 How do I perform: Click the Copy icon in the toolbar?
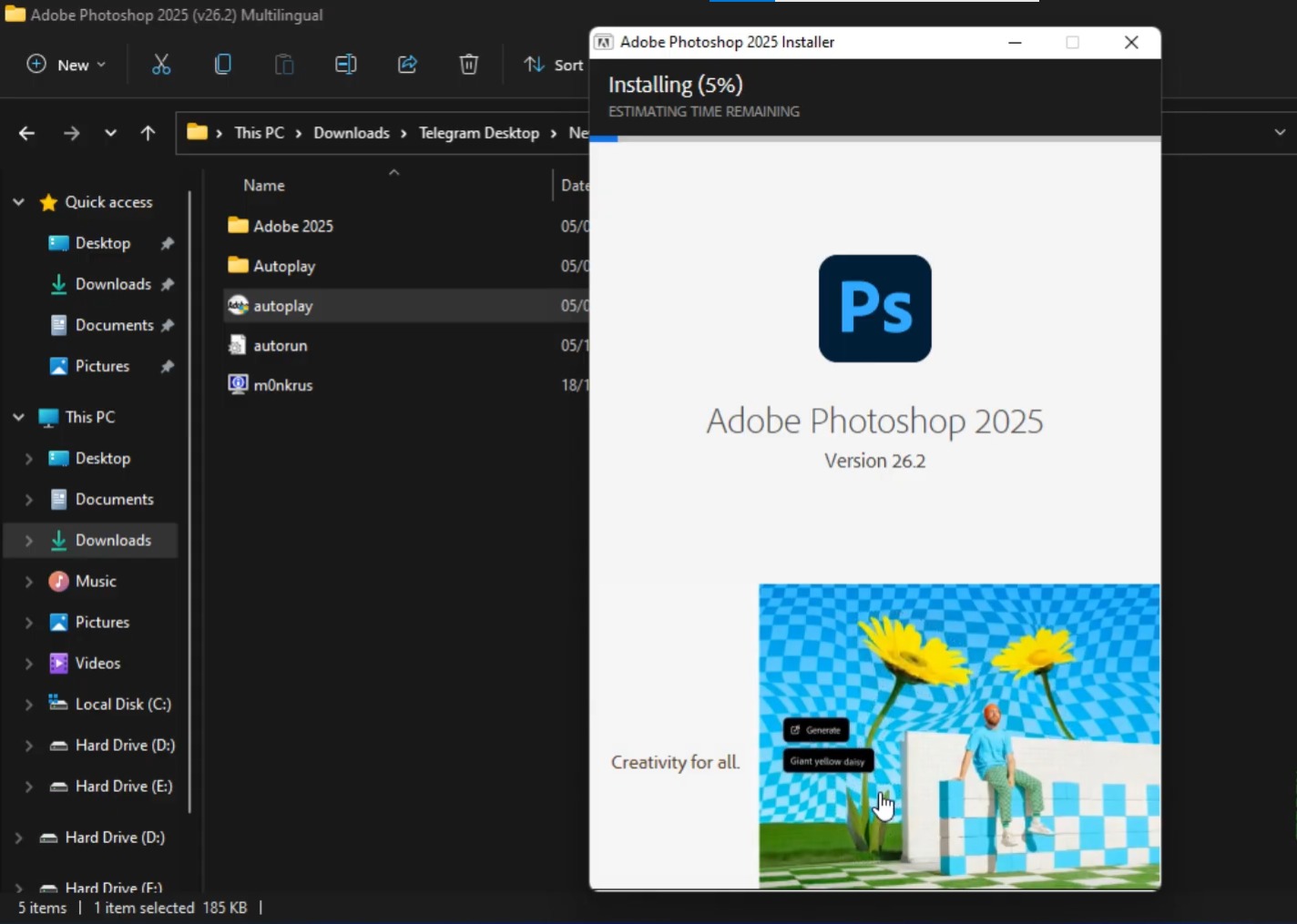pos(223,65)
